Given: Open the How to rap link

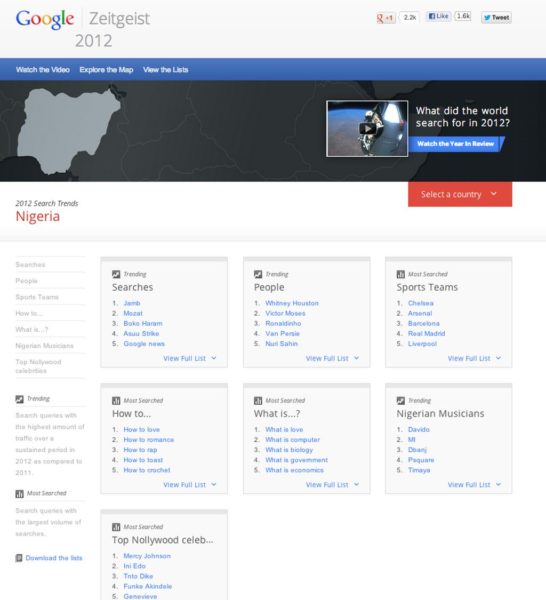Looking at the screenshot, I should click(x=140, y=450).
